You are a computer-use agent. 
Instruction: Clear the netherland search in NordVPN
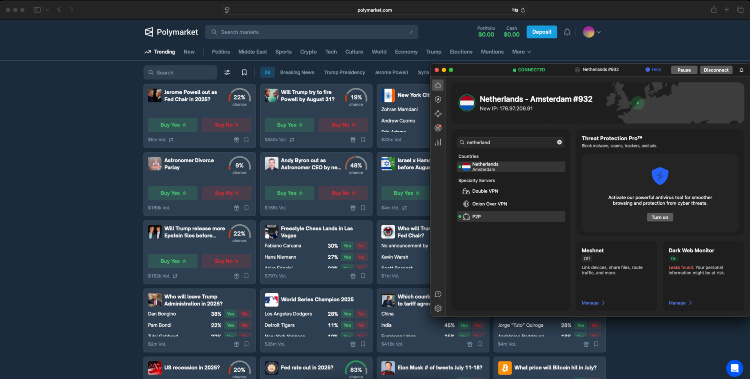559,142
